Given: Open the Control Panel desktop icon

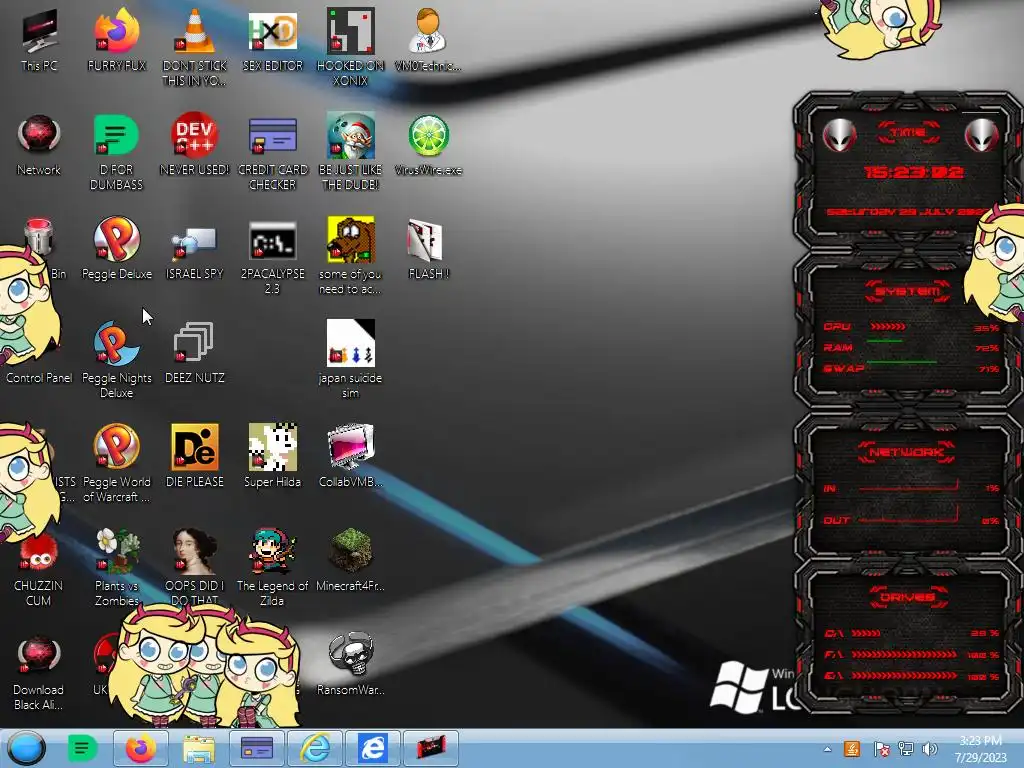Looking at the screenshot, I should point(39,377).
